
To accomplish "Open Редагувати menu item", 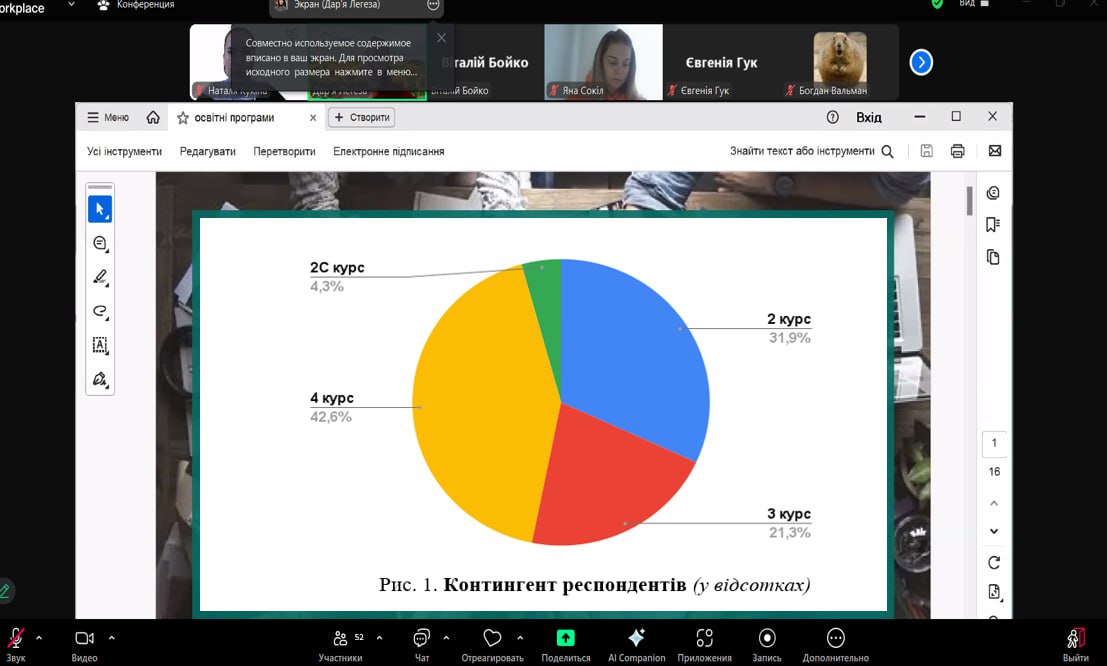I will [x=208, y=151].
